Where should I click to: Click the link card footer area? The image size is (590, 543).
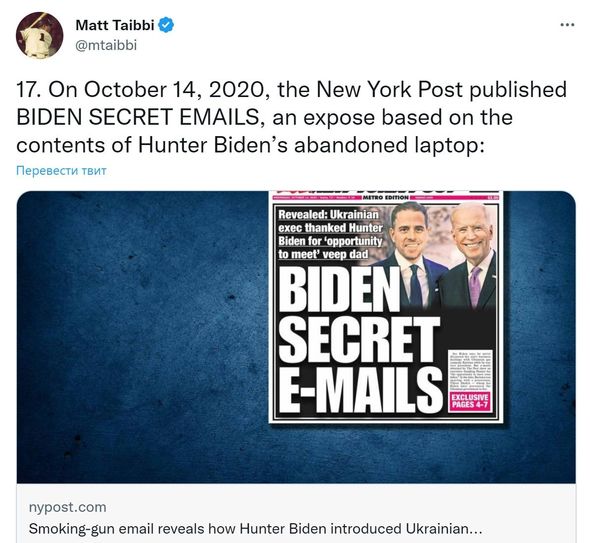[x=296, y=517]
